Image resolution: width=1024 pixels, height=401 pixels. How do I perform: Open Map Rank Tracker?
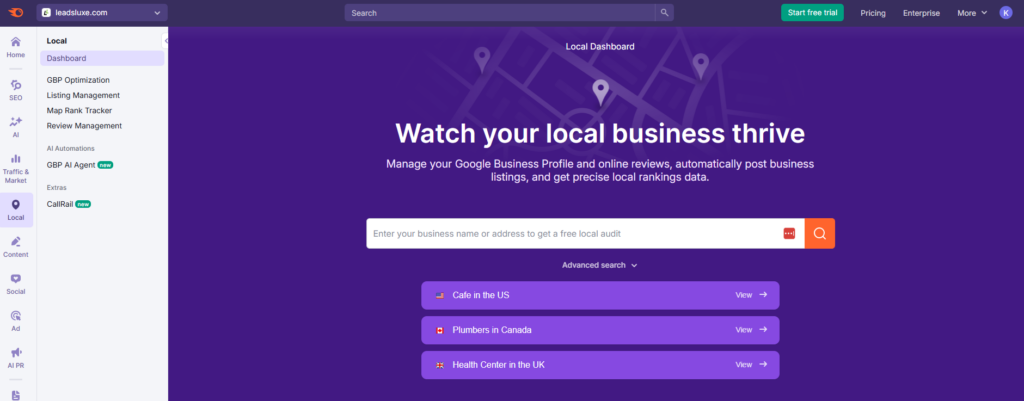[x=79, y=110]
